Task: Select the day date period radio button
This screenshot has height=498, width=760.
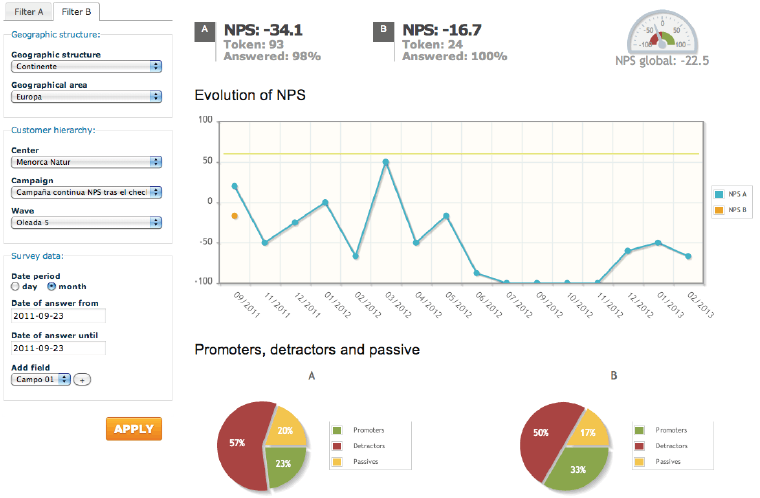Action: tap(16, 287)
